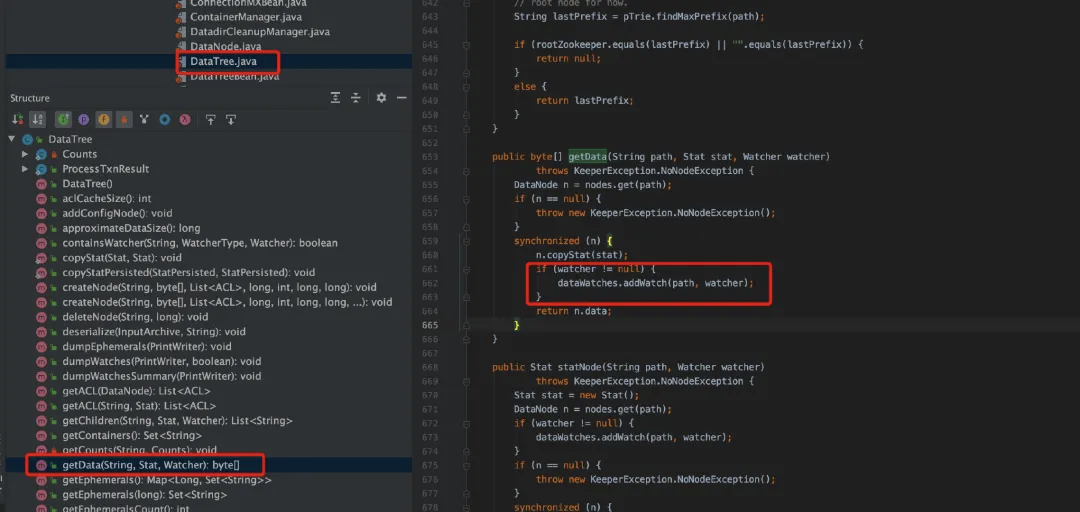
Task: Expand the ProcessTxnResult inner class node
Action: coord(25,169)
